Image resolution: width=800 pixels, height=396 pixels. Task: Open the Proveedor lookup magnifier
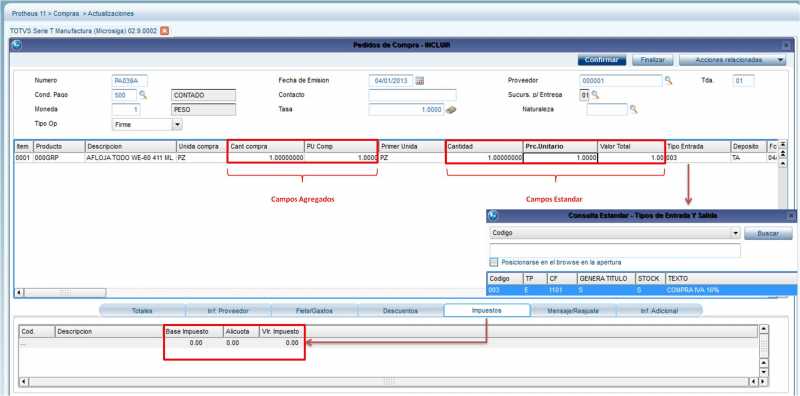point(668,81)
